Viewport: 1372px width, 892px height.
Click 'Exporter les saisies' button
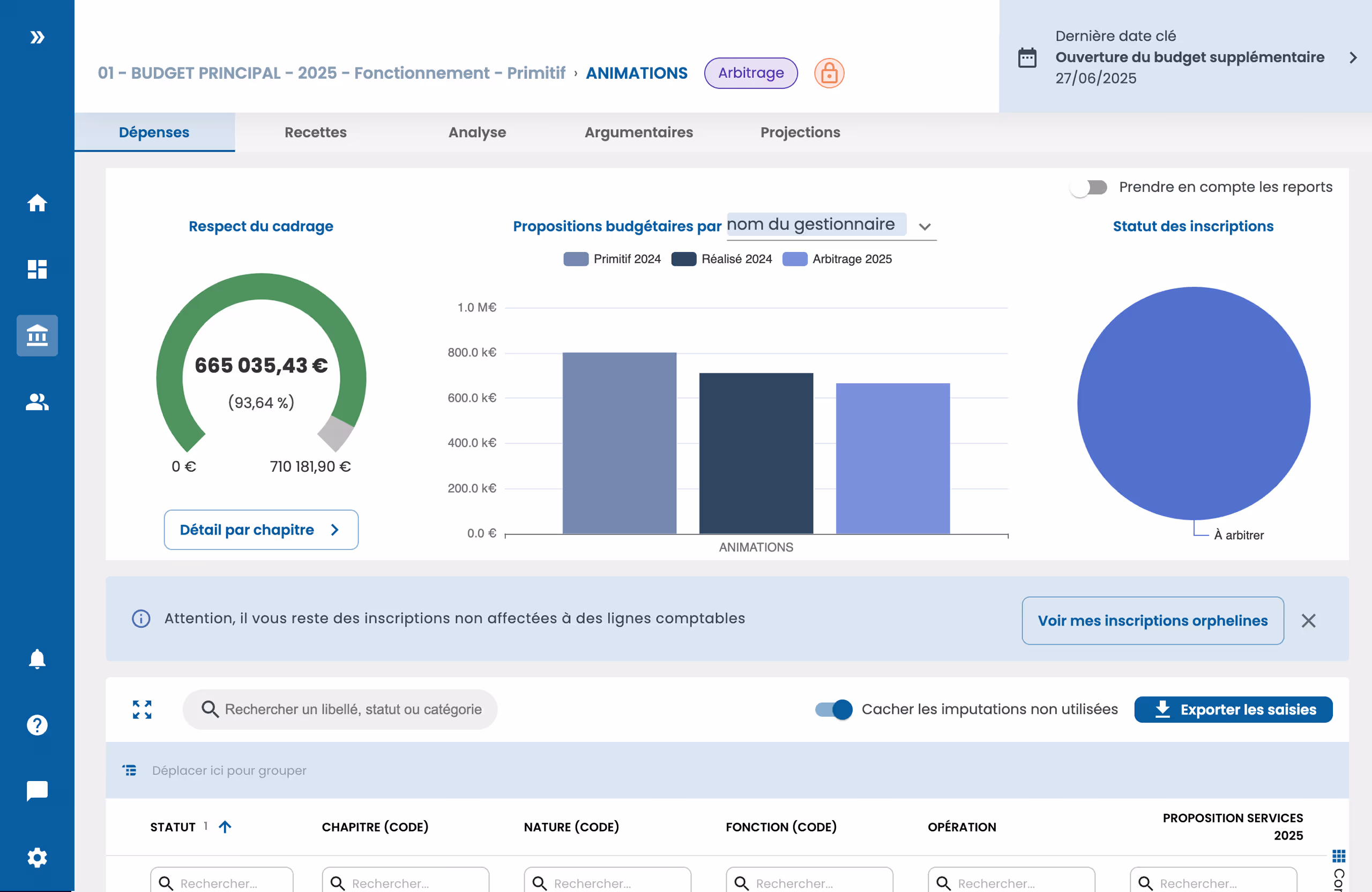1233,709
